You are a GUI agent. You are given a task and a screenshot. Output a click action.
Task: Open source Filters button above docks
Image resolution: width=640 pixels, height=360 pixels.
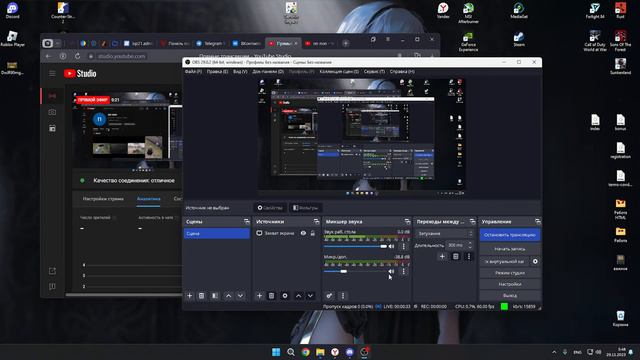305,208
